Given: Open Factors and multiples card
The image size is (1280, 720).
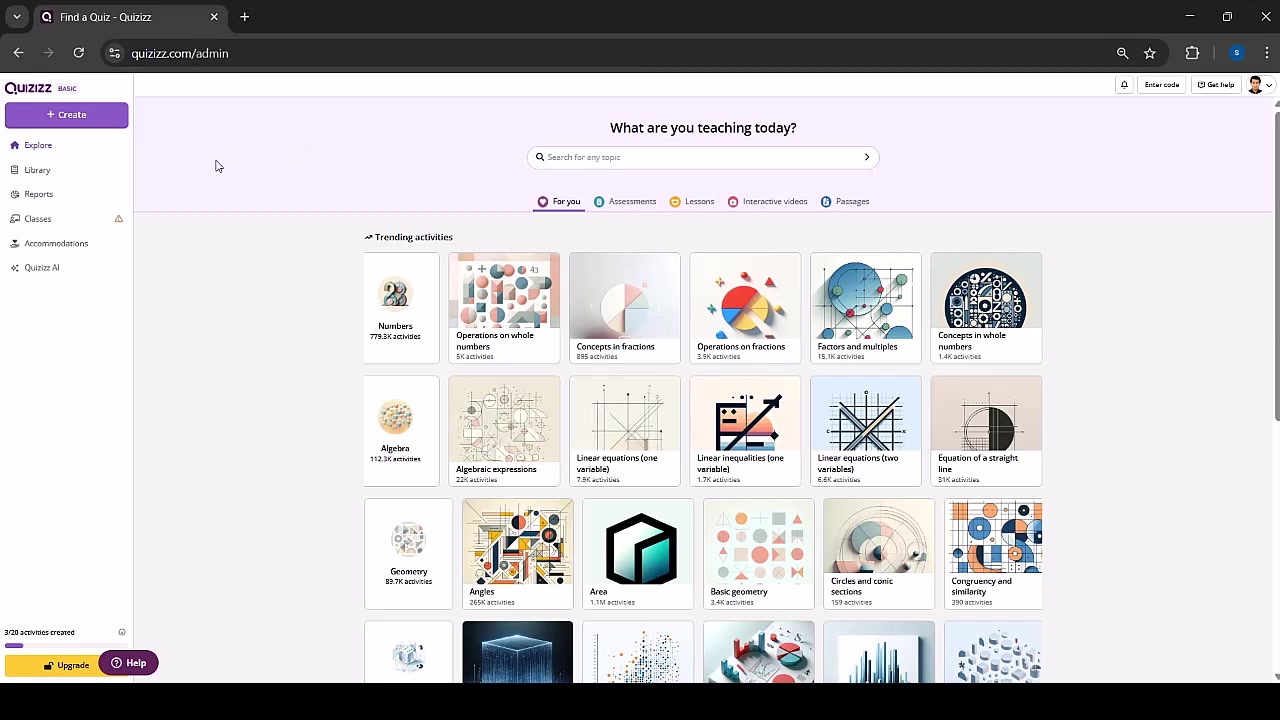Looking at the screenshot, I should pos(866,308).
